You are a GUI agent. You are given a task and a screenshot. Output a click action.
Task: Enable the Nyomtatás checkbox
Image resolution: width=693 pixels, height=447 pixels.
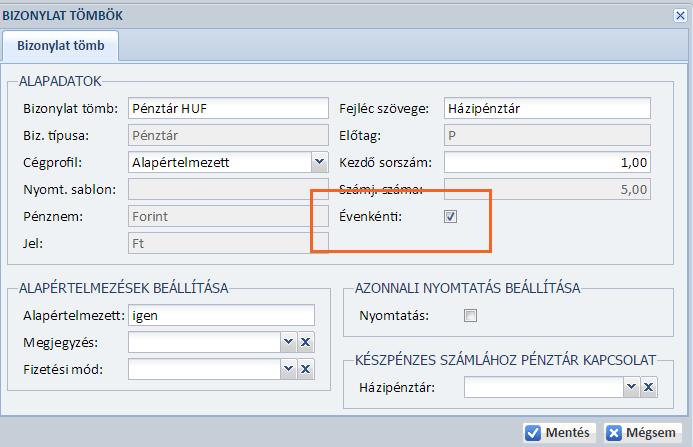pyautogui.click(x=471, y=316)
